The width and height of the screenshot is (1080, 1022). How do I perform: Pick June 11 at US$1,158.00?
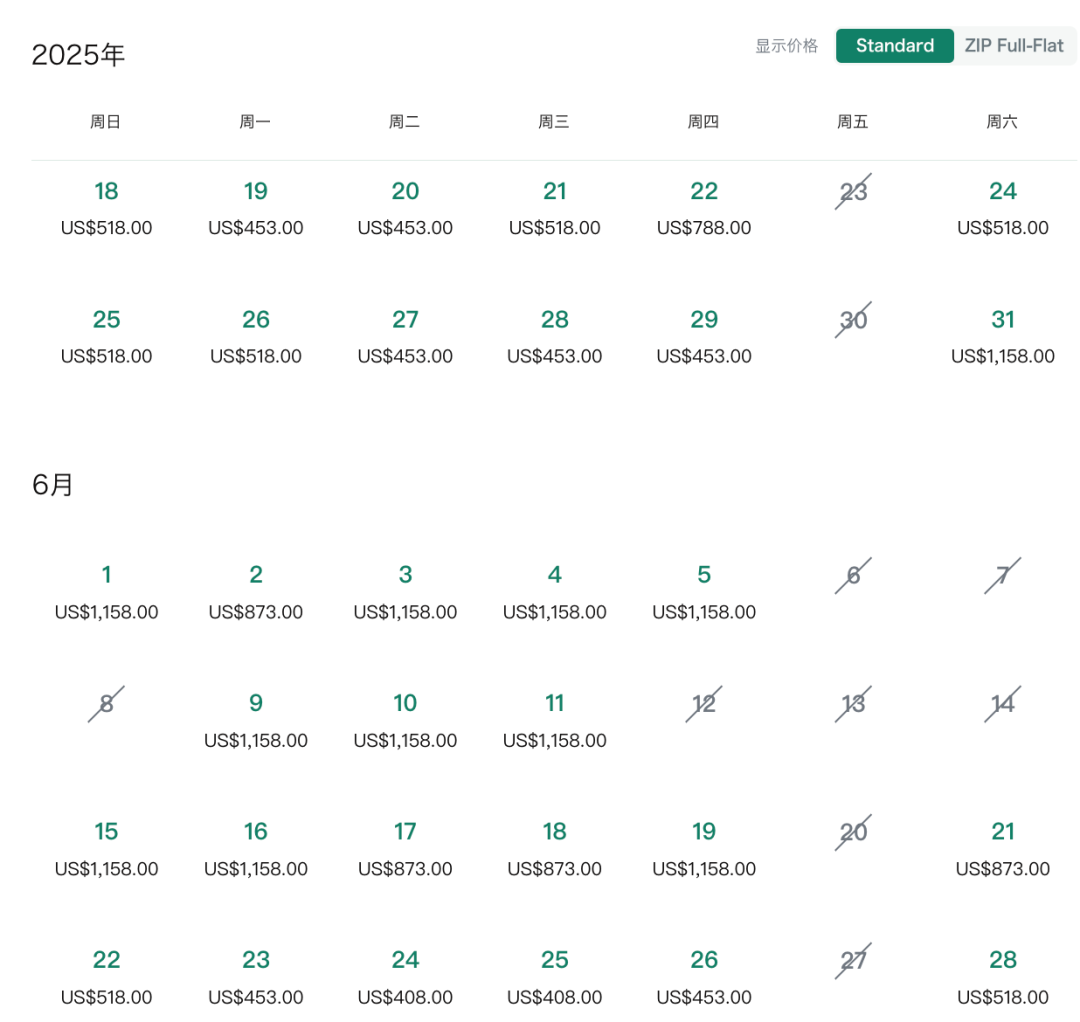point(554,720)
